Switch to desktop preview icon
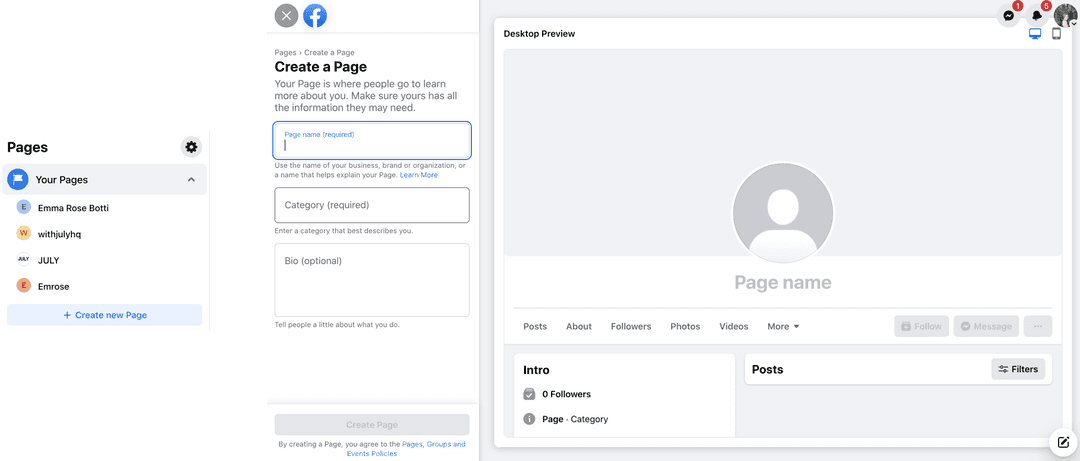 (x=1035, y=34)
